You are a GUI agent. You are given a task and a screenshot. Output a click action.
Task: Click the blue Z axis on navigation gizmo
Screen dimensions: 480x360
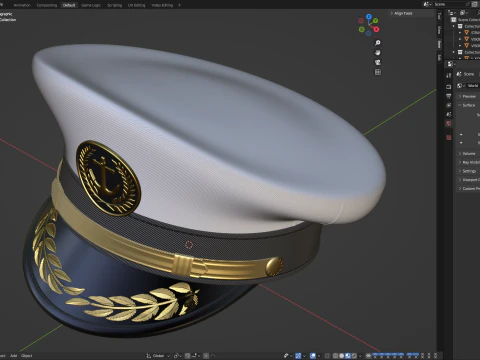click(369, 16)
